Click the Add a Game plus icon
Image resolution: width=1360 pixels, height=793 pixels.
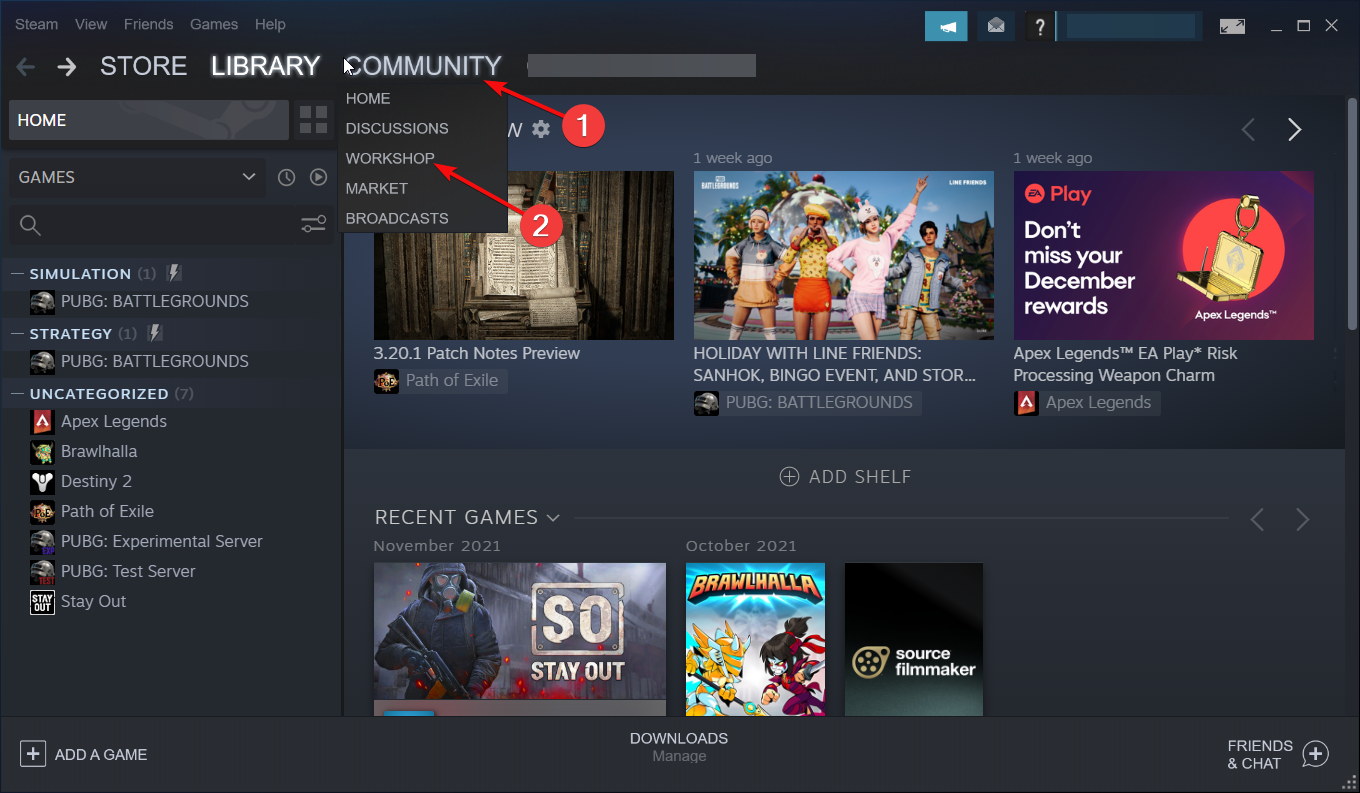click(33, 754)
